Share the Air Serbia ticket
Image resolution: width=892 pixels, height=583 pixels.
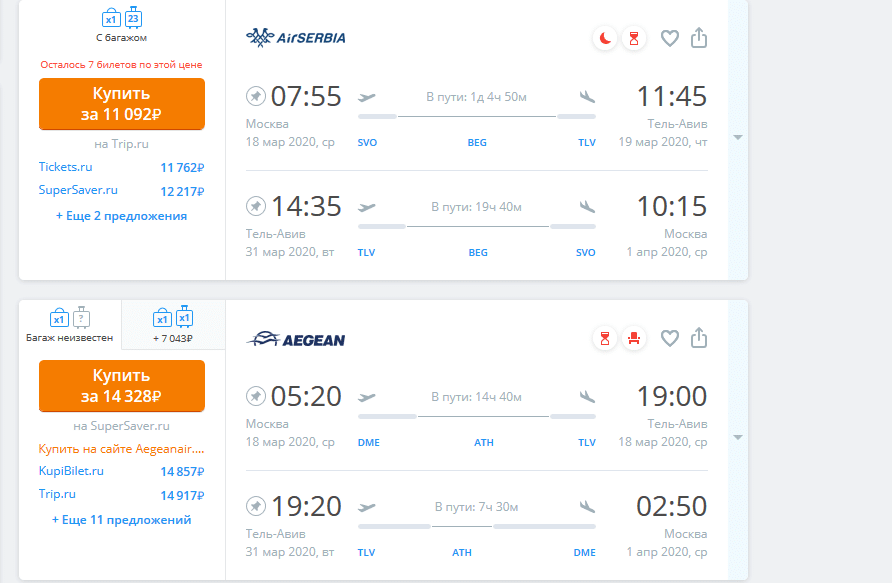(699, 38)
